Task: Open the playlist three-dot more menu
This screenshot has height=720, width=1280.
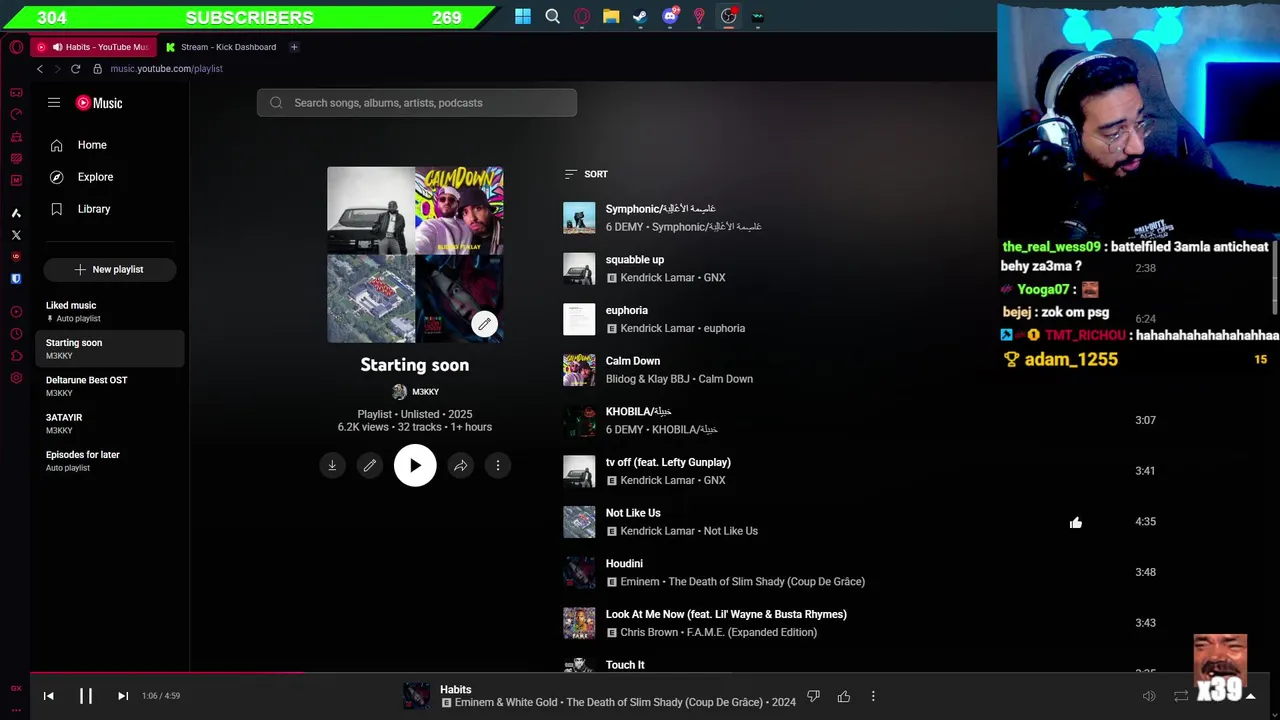Action: pos(498,465)
